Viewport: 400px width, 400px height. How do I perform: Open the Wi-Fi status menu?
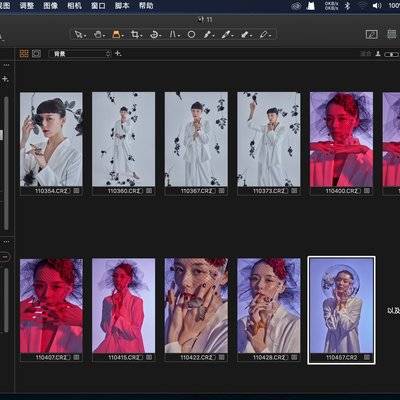coord(362,6)
